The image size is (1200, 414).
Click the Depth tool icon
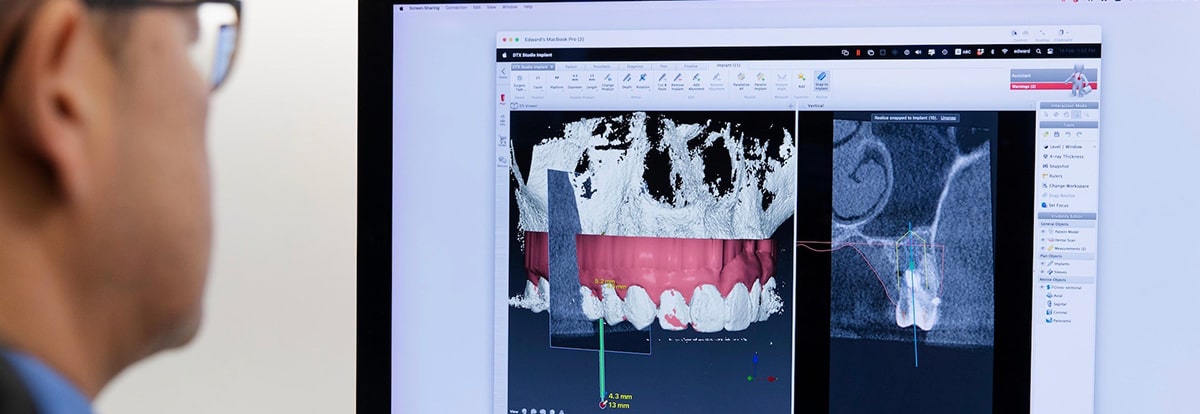coord(626,79)
